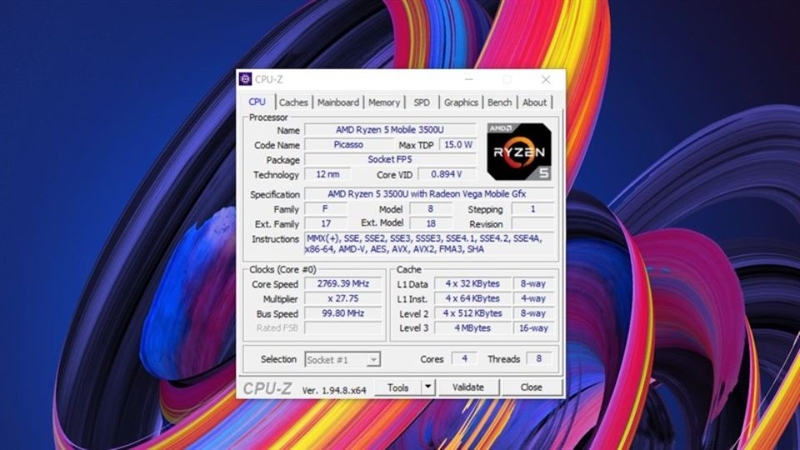The image size is (800, 450).
Task: Click the Core Speed 2769.39 MHz value
Action: pos(343,284)
